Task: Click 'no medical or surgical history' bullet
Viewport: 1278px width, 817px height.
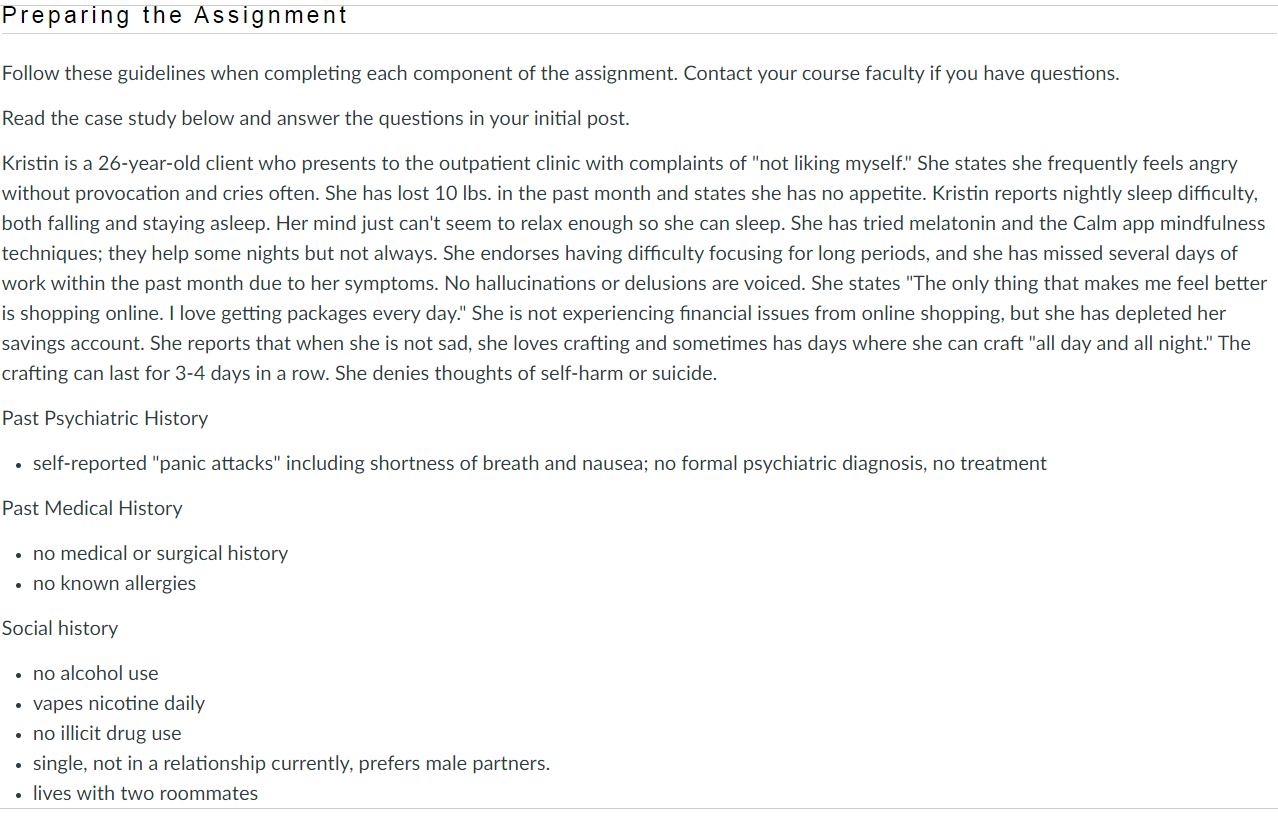Action: coord(160,553)
